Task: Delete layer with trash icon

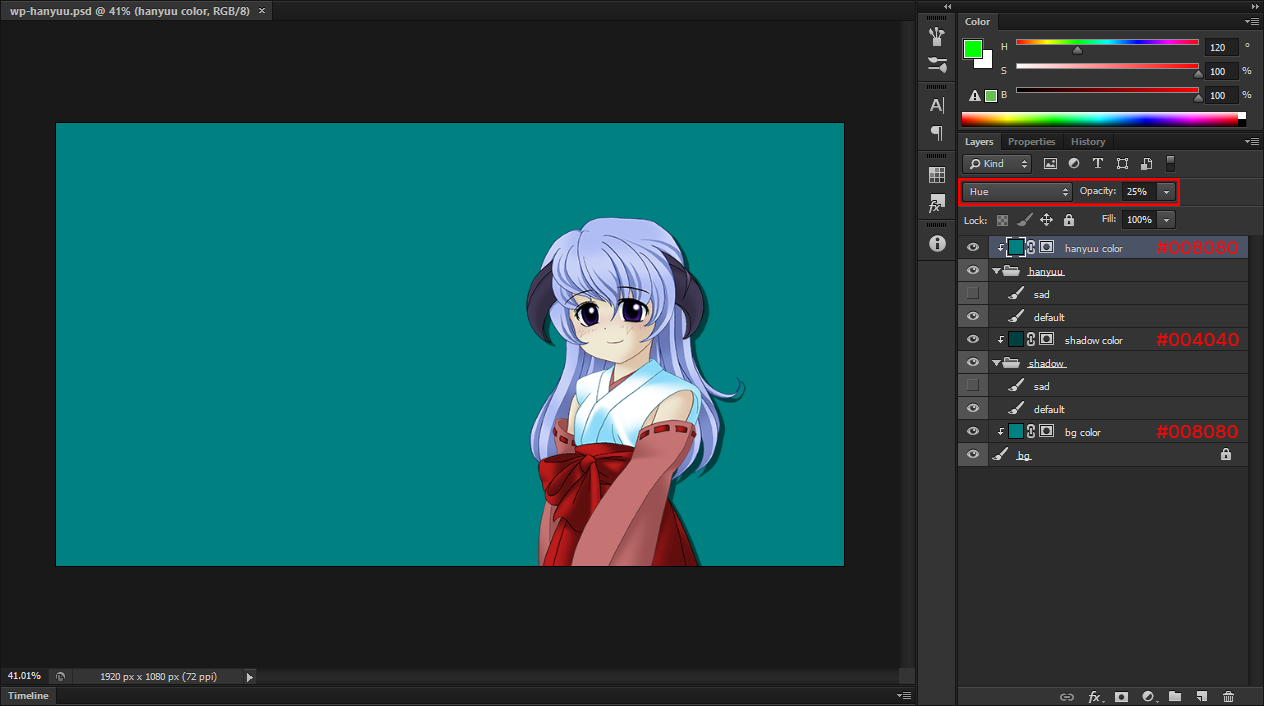Action: pos(1228,696)
